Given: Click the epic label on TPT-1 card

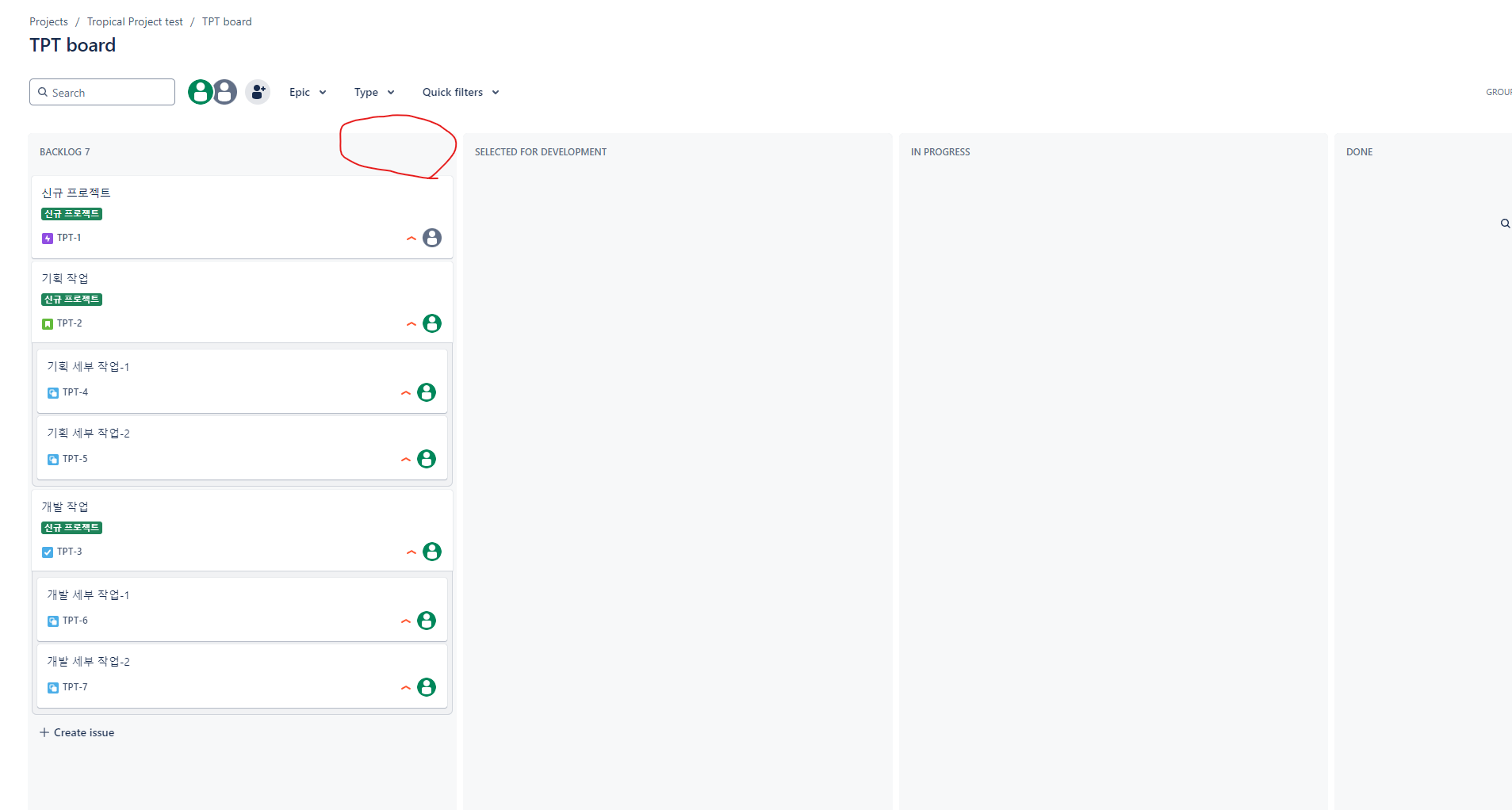Looking at the screenshot, I should pyautogui.click(x=71, y=214).
